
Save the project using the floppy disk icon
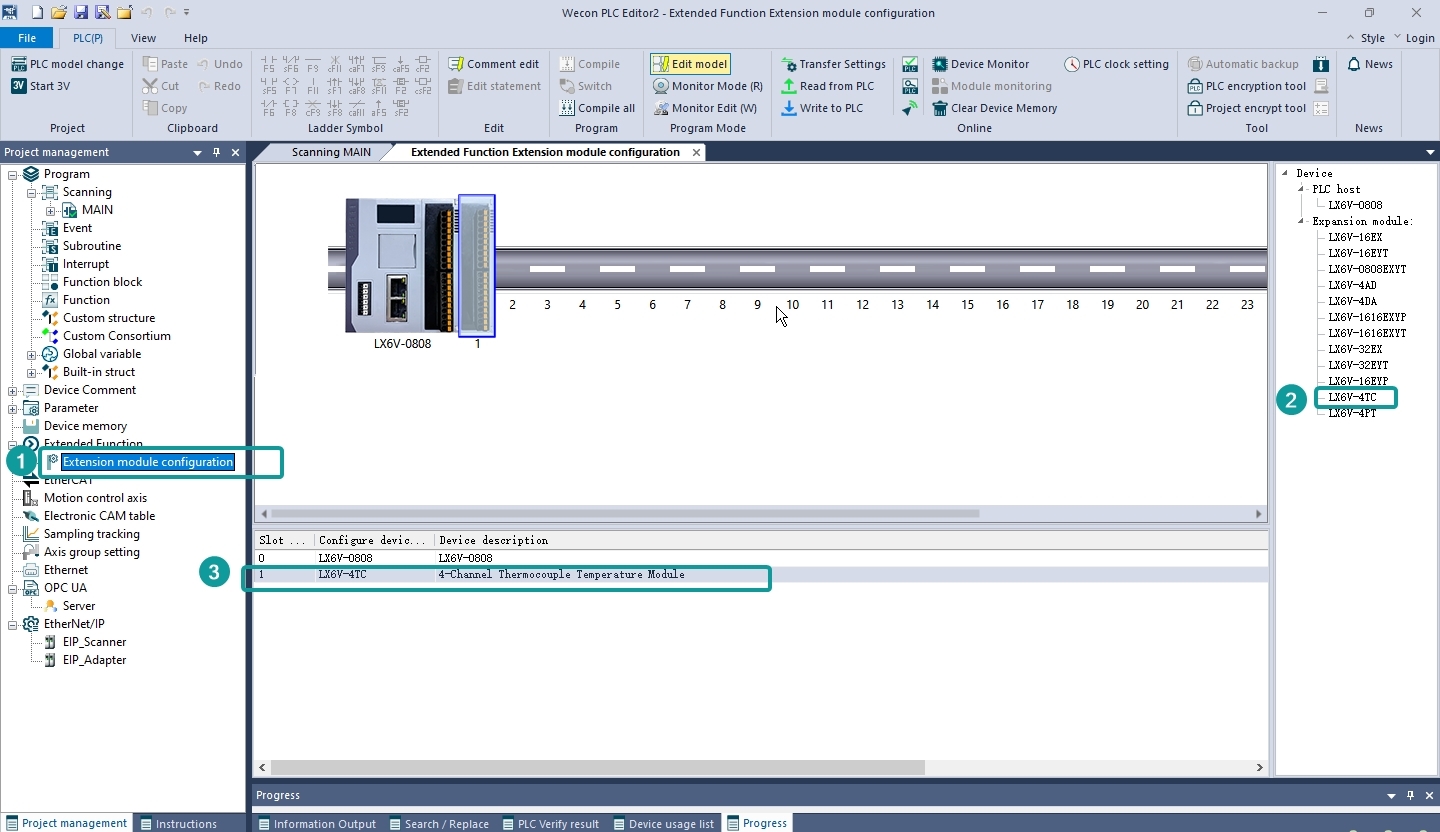tap(81, 12)
